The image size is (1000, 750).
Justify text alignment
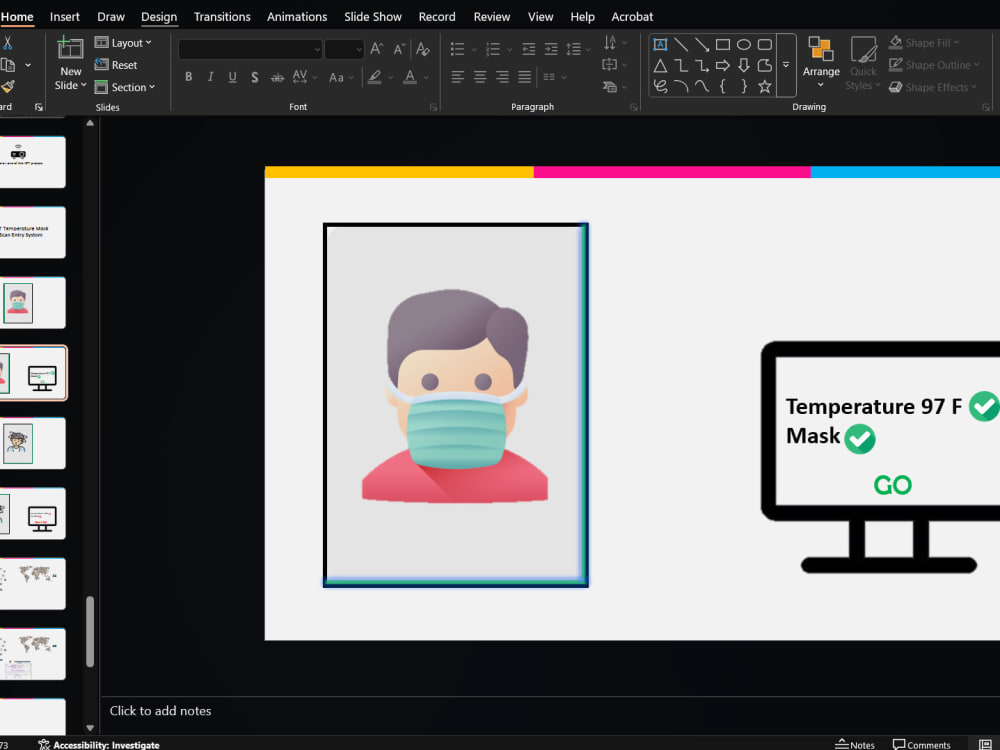tap(524, 77)
